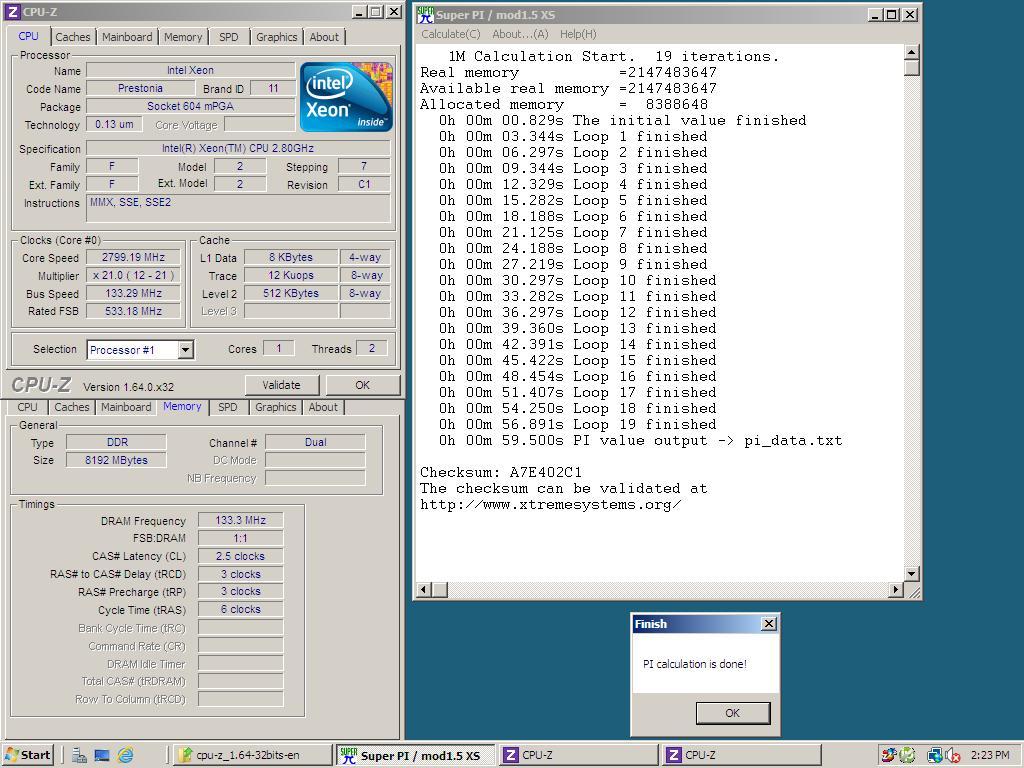Confirm the Finish dialog with OK
Viewport: 1024px width, 768px height.
[733, 713]
